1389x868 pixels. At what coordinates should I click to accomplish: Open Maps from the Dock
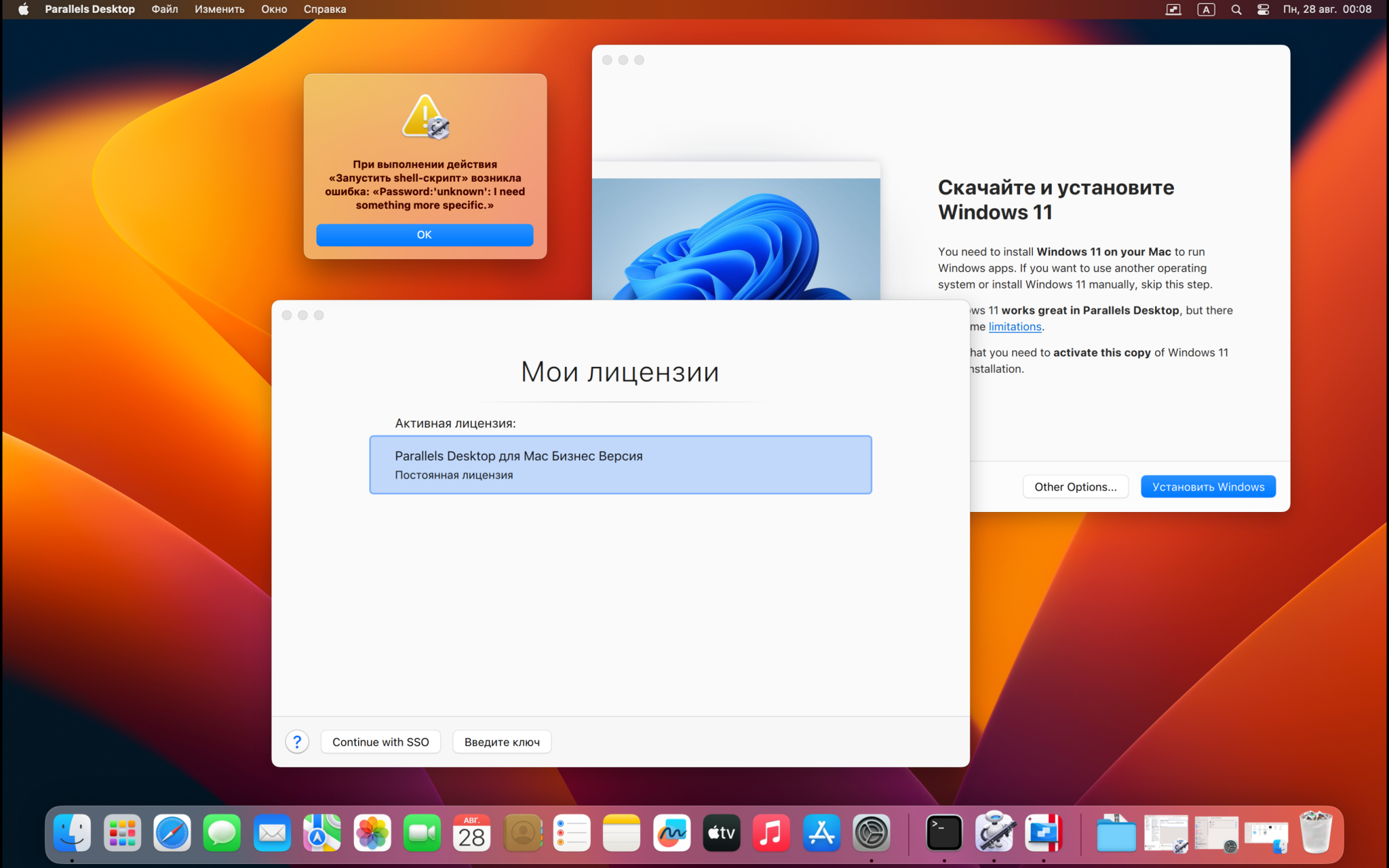tap(322, 833)
